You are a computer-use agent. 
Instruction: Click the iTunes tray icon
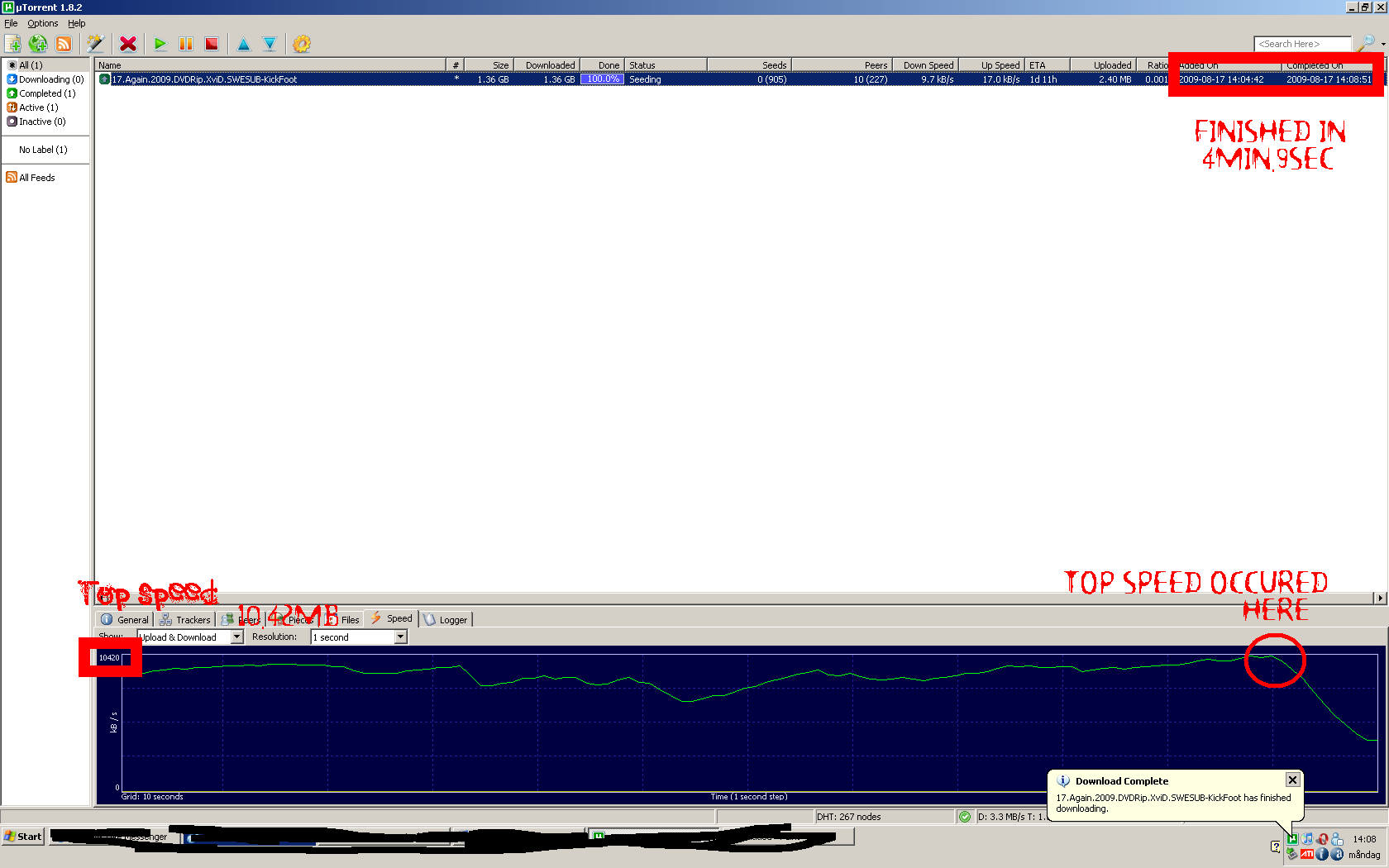click(1307, 839)
